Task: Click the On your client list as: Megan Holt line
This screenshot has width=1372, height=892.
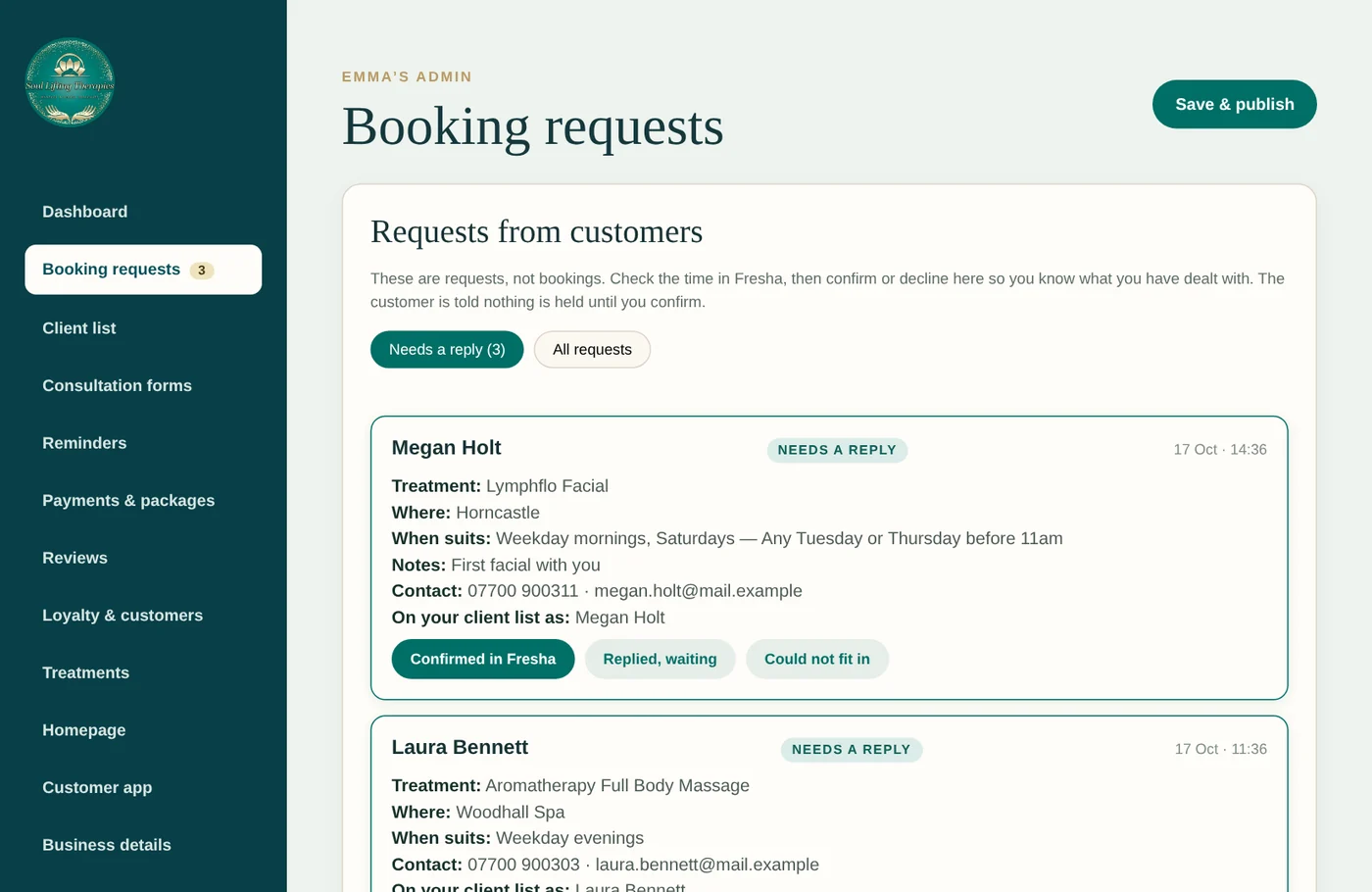Action: 528,618
